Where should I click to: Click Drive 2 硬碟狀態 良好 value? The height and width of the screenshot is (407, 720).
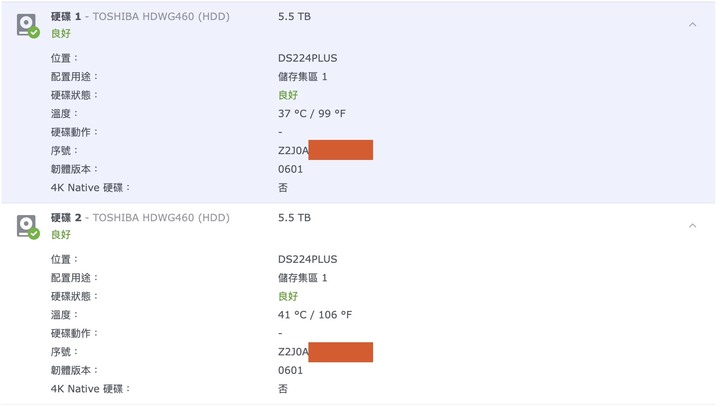[x=288, y=296]
